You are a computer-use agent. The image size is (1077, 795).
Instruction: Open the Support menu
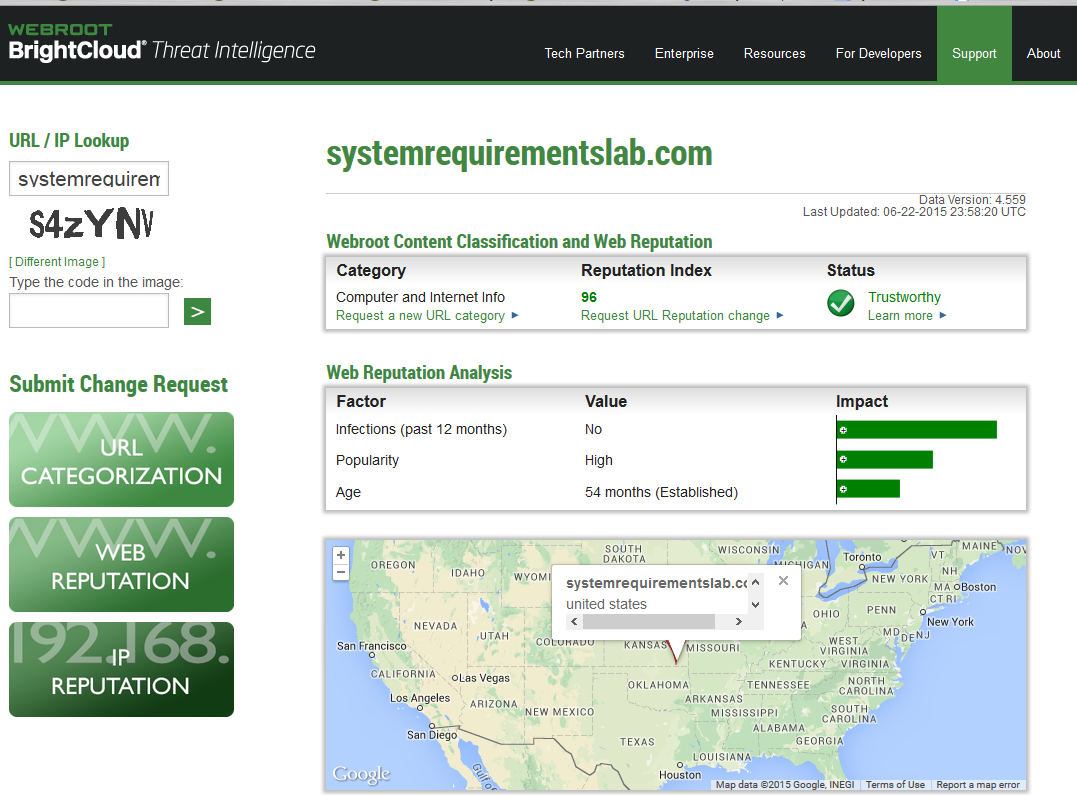974,54
